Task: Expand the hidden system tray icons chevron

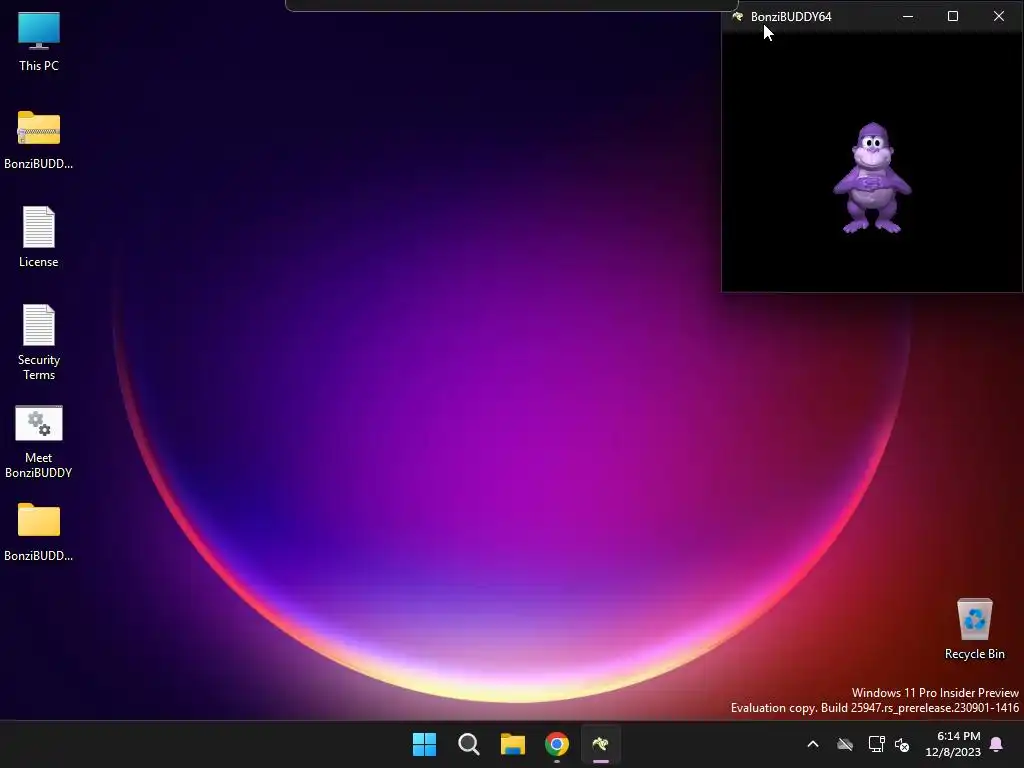Action: [x=813, y=744]
